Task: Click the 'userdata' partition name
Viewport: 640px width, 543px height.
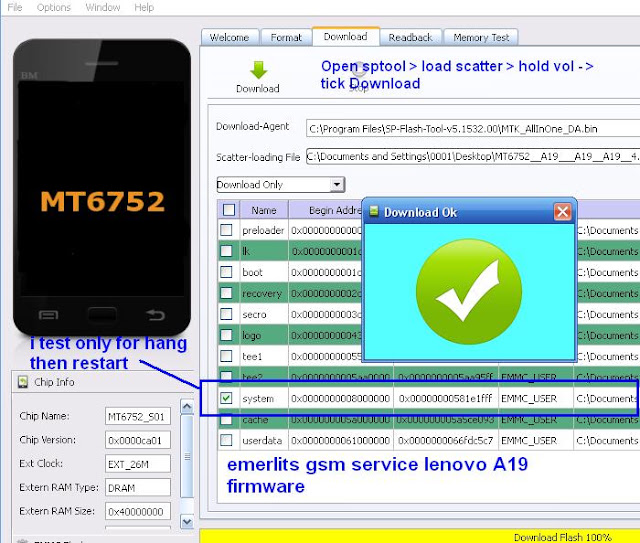Action: [262, 441]
